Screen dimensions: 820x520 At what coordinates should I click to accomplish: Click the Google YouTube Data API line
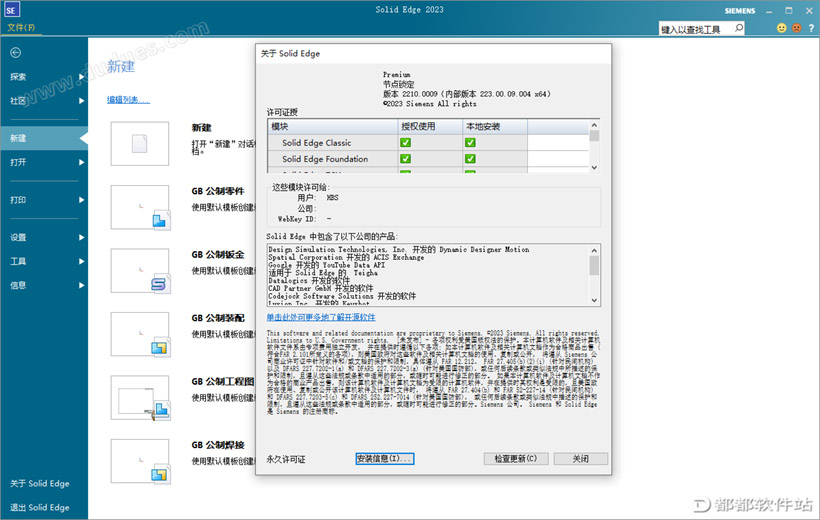326,265
